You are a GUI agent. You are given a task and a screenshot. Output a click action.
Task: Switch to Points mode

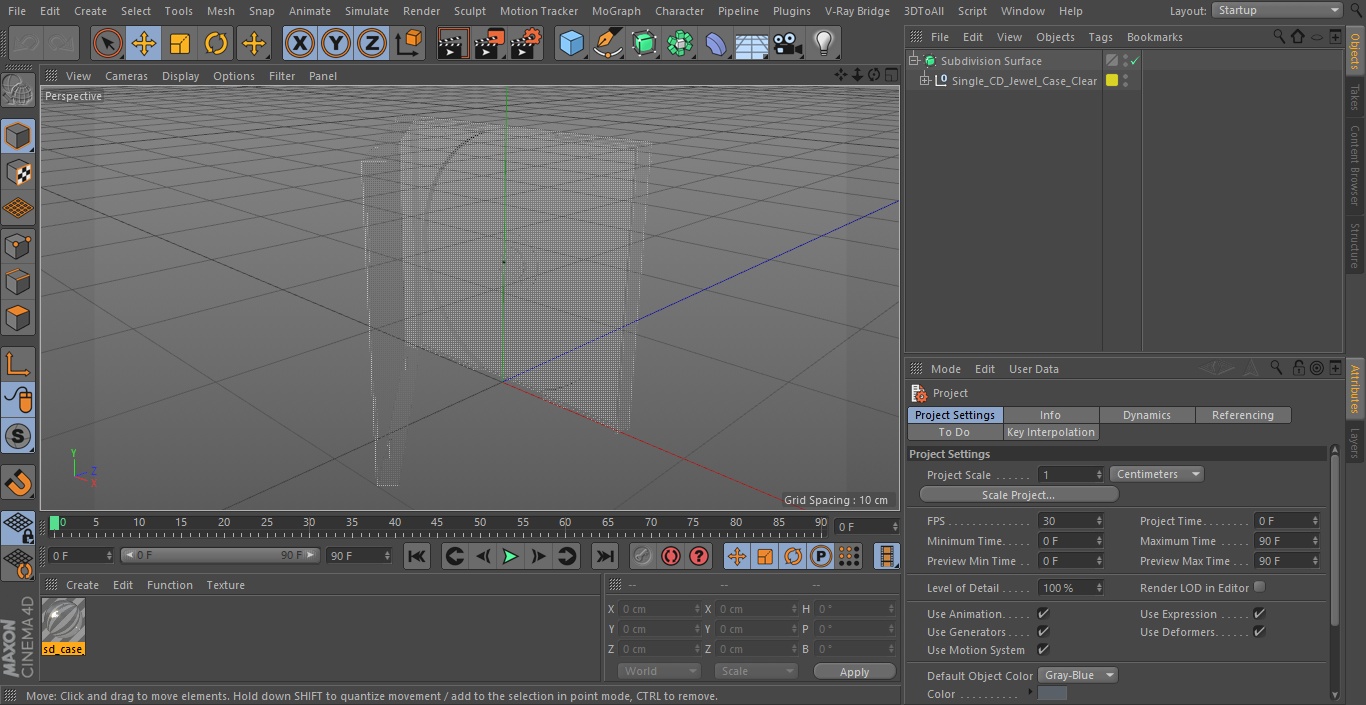[18, 245]
